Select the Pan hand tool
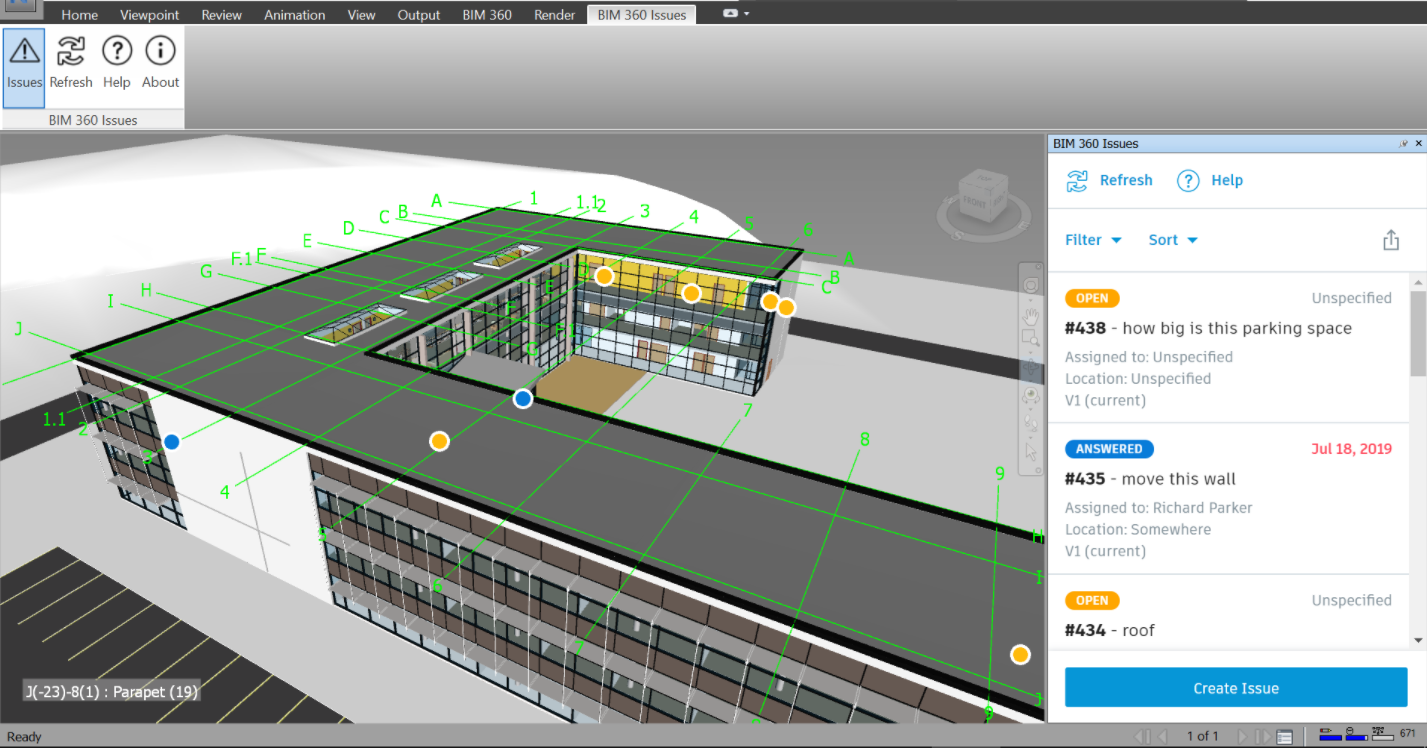 (1031, 316)
